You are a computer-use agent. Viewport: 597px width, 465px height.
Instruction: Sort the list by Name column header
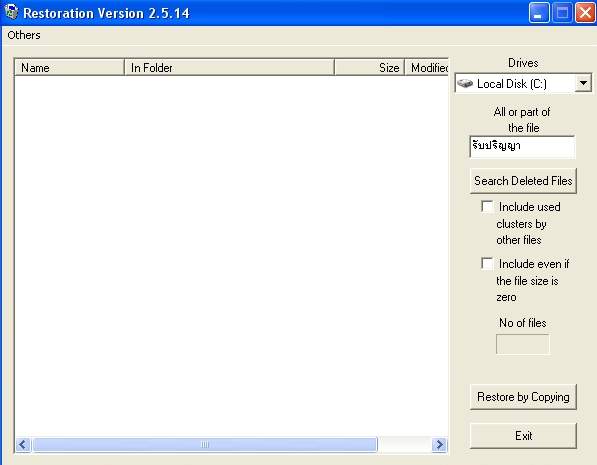tap(69, 67)
